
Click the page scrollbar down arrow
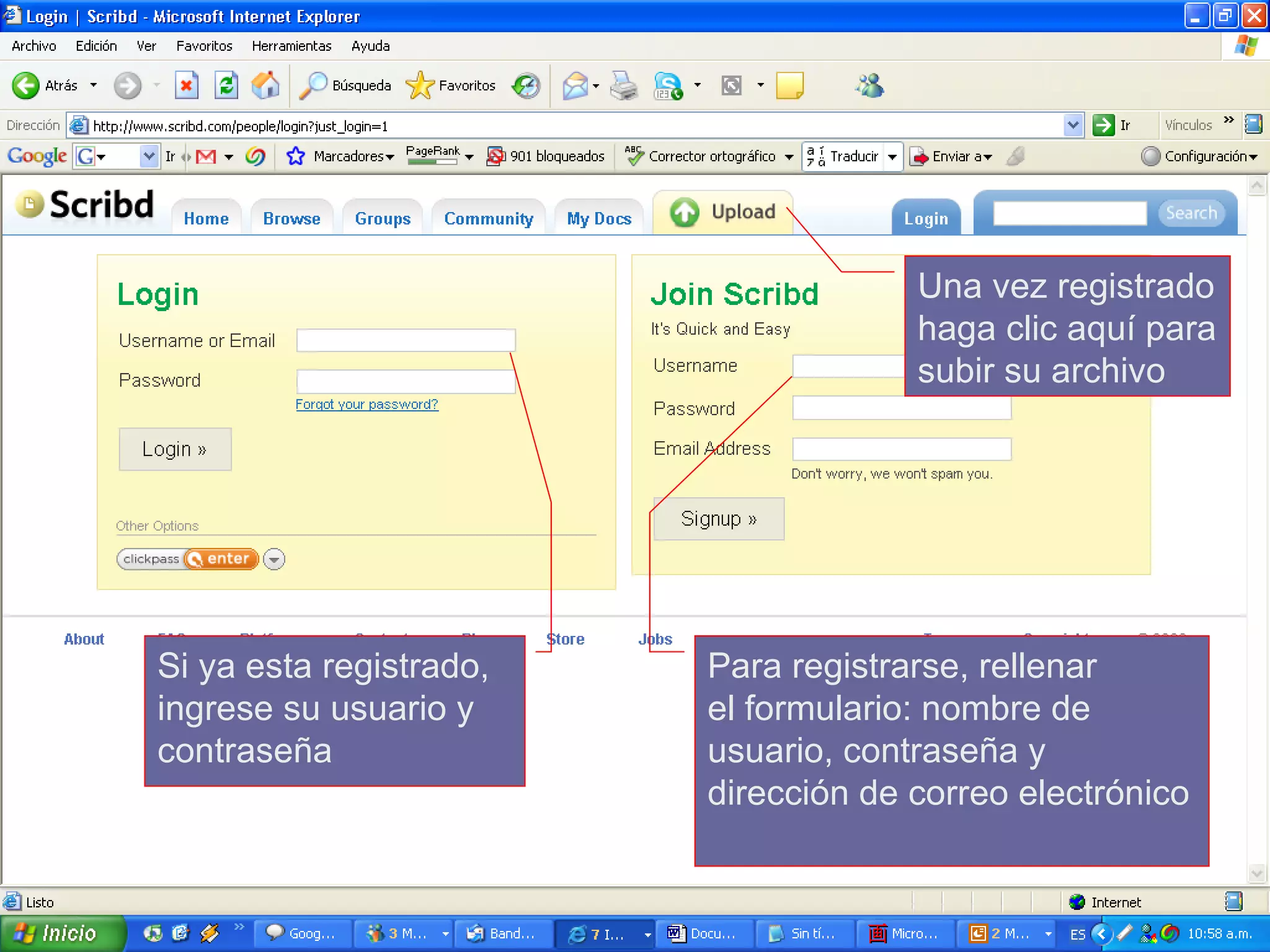point(1256,873)
